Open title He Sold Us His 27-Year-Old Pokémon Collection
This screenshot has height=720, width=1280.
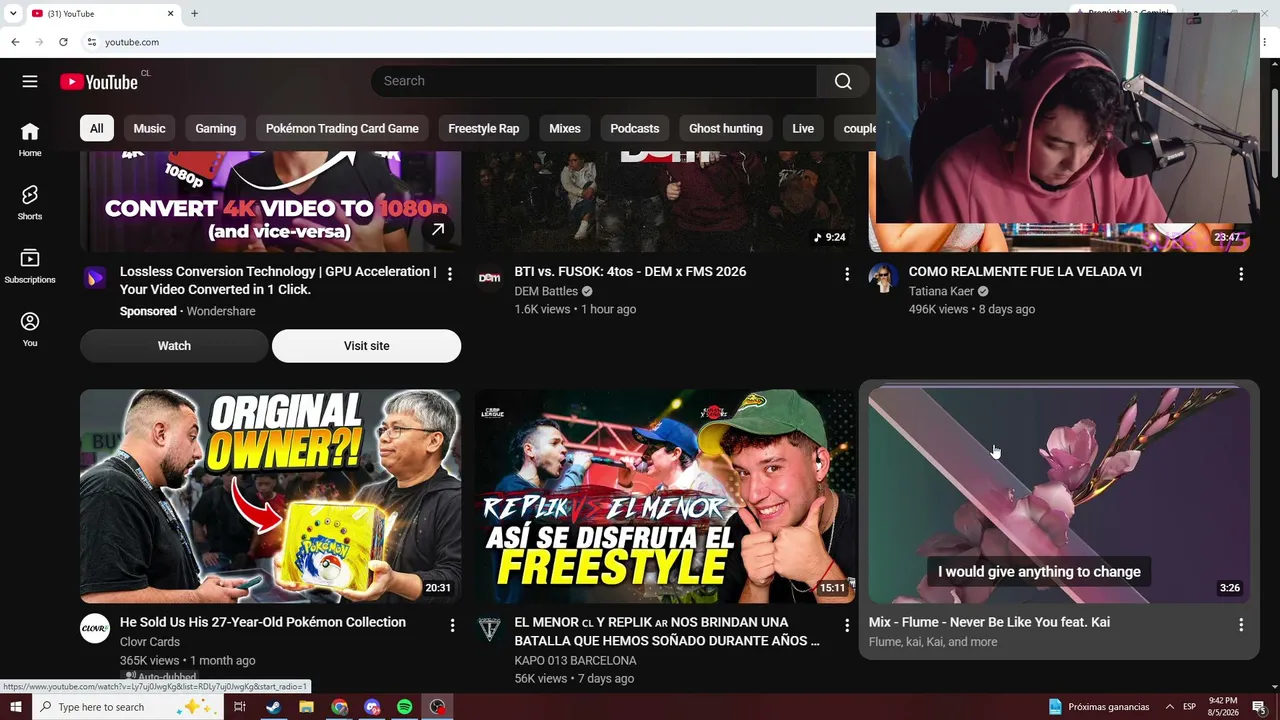point(263,622)
